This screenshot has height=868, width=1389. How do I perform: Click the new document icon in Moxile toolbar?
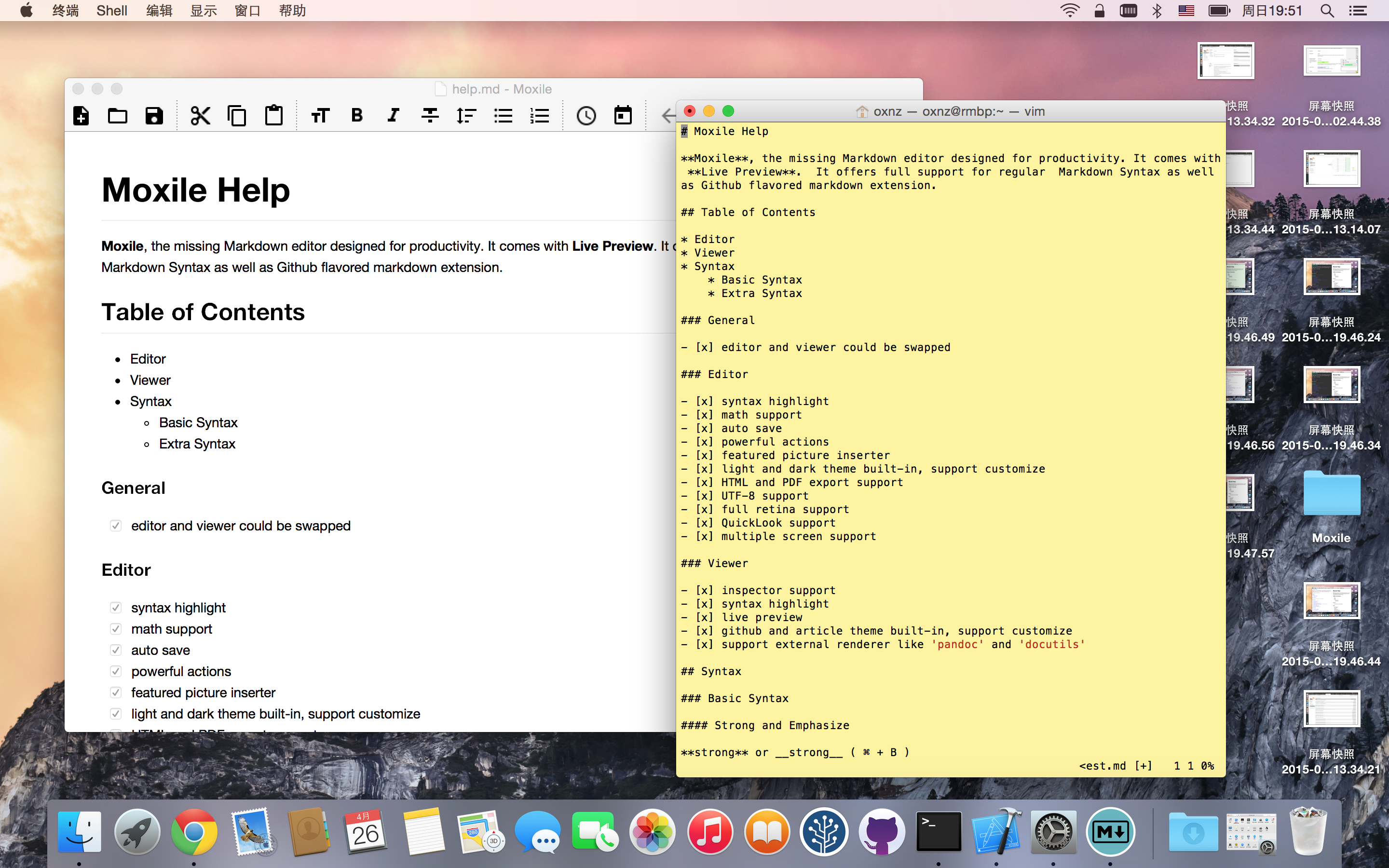(x=82, y=114)
